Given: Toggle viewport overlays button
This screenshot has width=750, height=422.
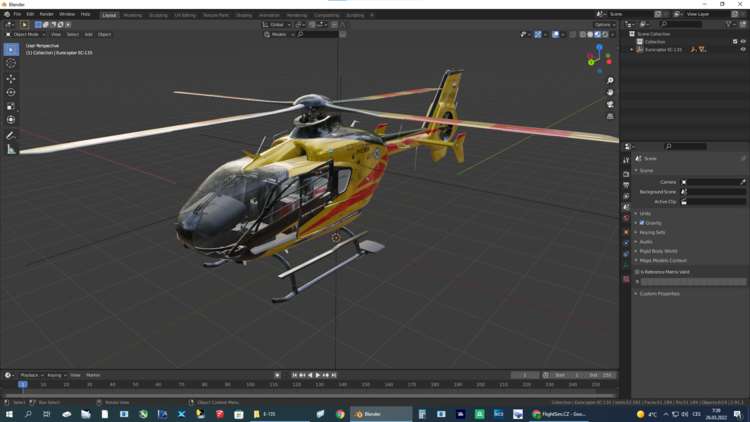Looking at the screenshot, I should point(555,34).
